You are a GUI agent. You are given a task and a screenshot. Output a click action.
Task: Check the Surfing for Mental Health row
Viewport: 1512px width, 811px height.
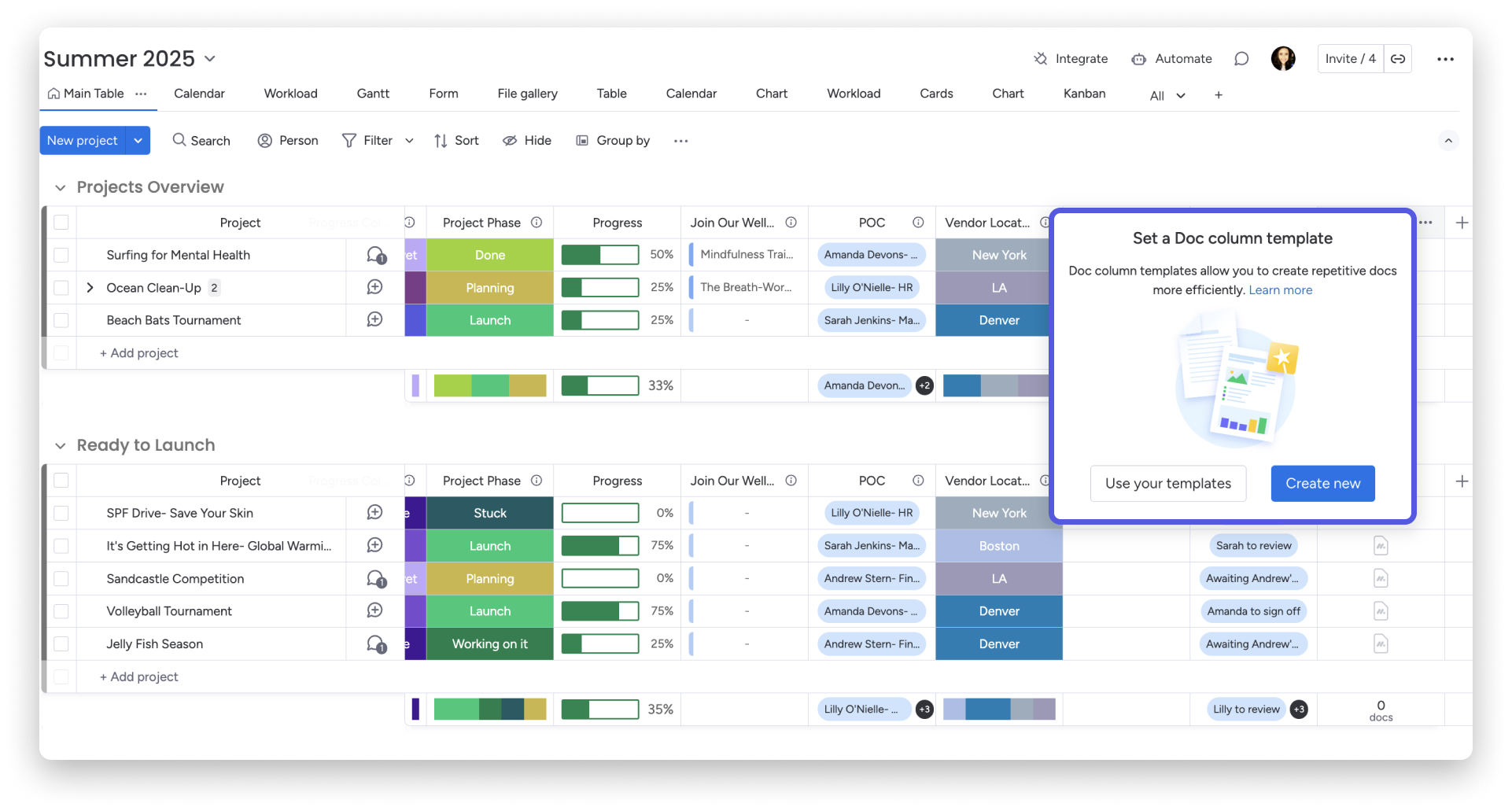click(x=61, y=255)
